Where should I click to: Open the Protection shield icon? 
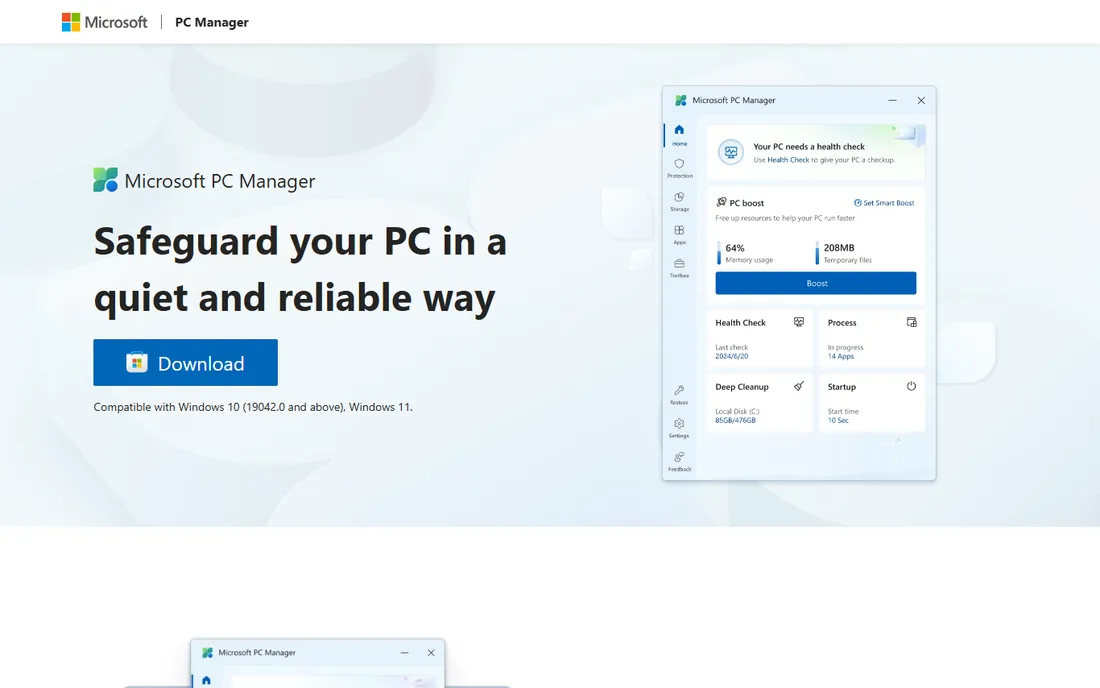(679, 163)
